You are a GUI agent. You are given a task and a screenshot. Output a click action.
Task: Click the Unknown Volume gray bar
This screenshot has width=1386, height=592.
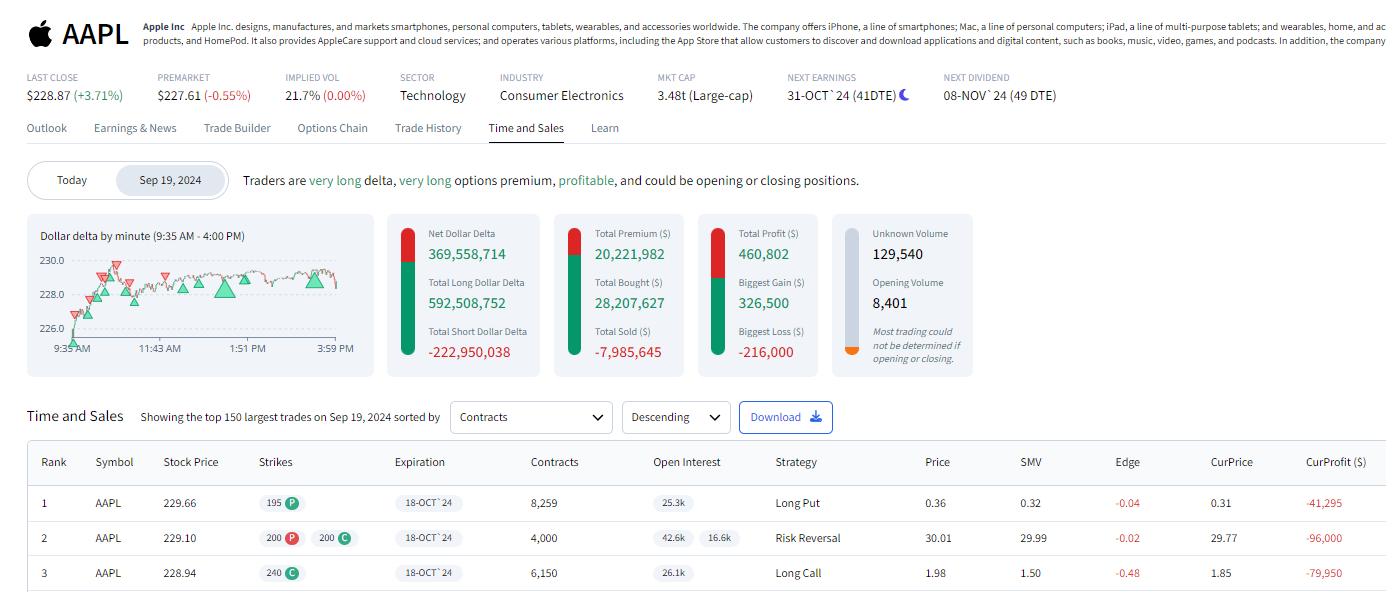coord(852,292)
